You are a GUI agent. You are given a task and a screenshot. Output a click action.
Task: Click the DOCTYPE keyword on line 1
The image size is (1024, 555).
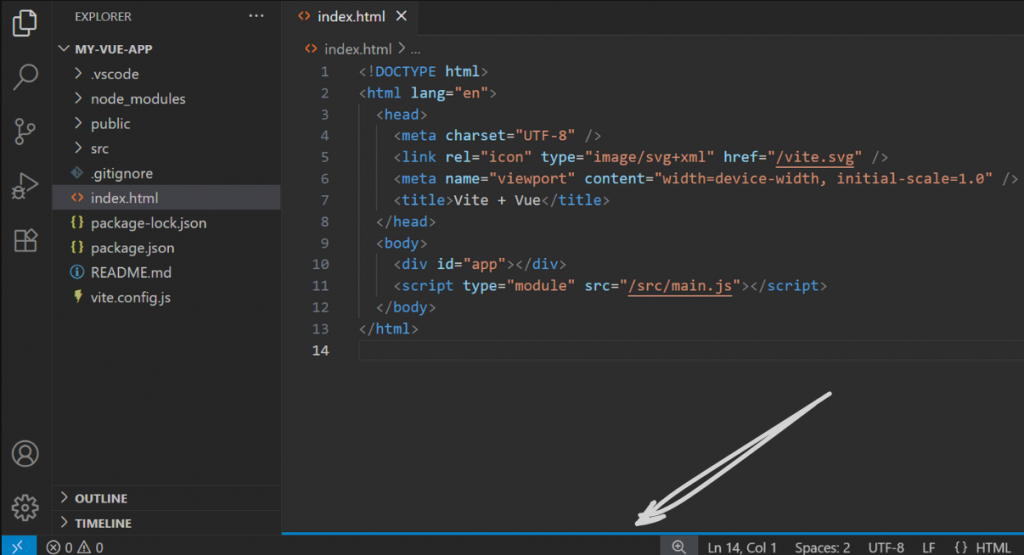[x=406, y=71]
